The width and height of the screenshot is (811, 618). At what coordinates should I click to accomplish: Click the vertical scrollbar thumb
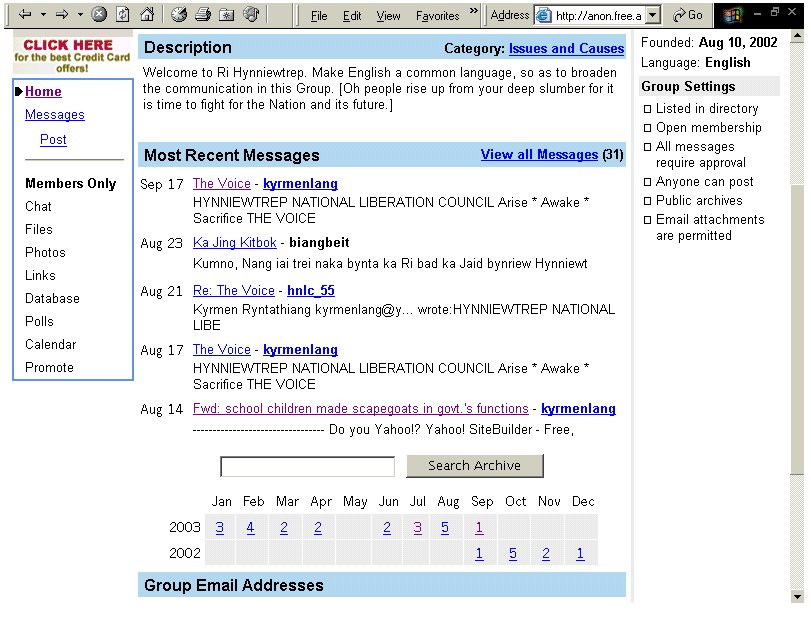click(797, 329)
